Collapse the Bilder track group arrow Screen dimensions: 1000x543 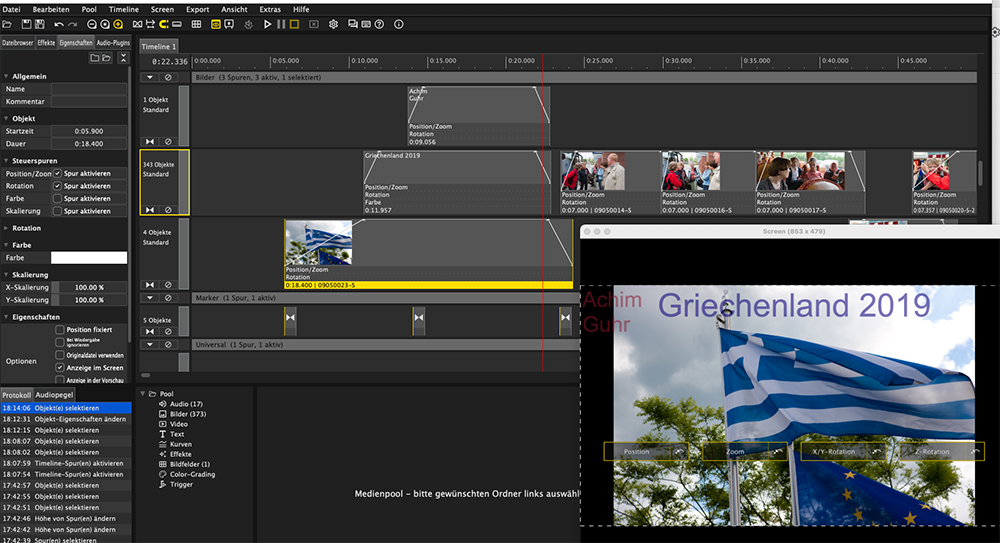(150, 77)
